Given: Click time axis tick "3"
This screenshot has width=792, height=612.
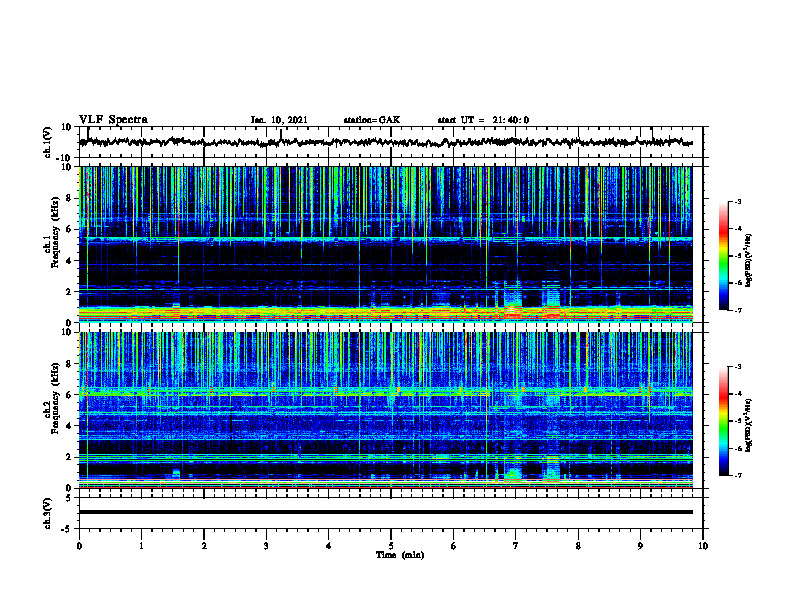Looking at the screenshot, I should [x=266, y=546].
